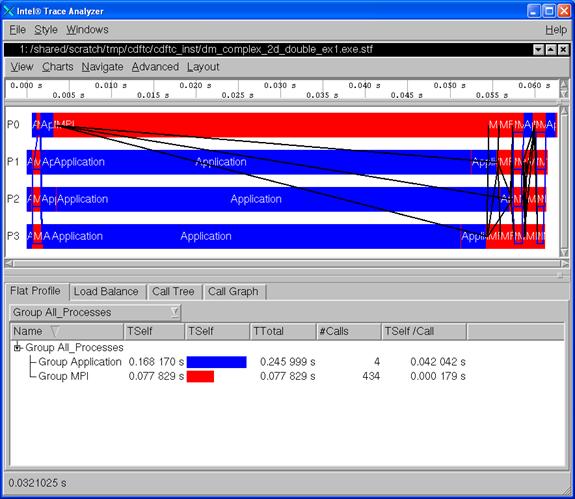This screenshot has width=575, height=499.
Task: Click the MPI TSelf value 0.077 829 s
Action: pyautogui.click(x=156, y=376)
